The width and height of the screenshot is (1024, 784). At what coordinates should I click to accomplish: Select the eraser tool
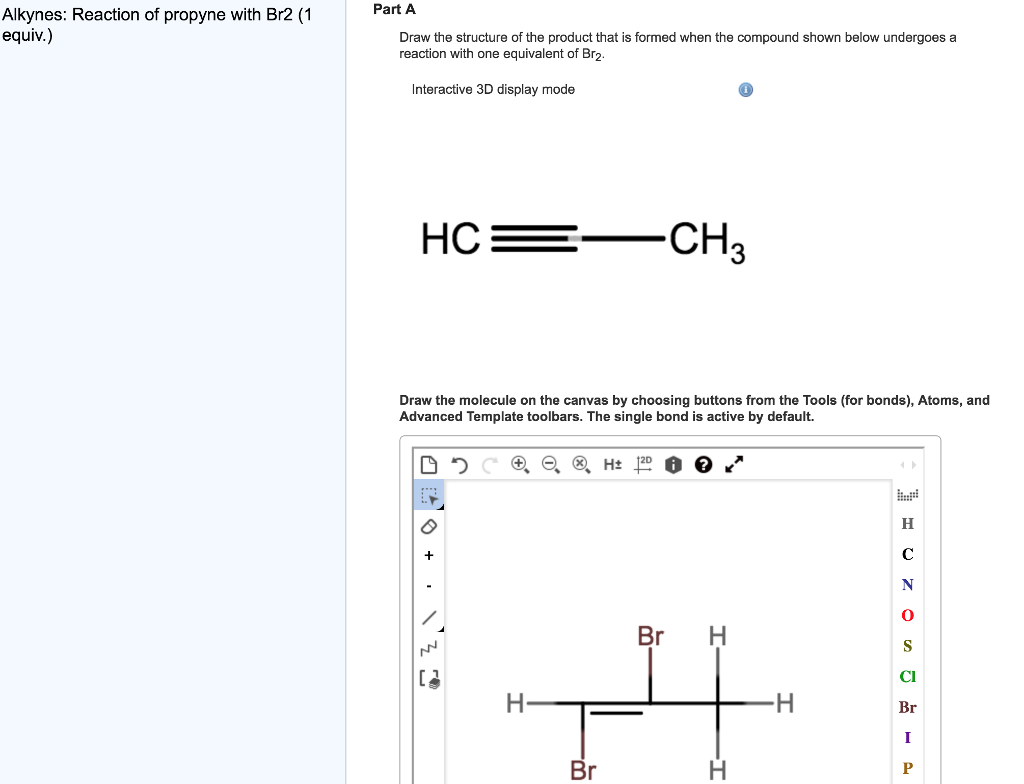429,524
